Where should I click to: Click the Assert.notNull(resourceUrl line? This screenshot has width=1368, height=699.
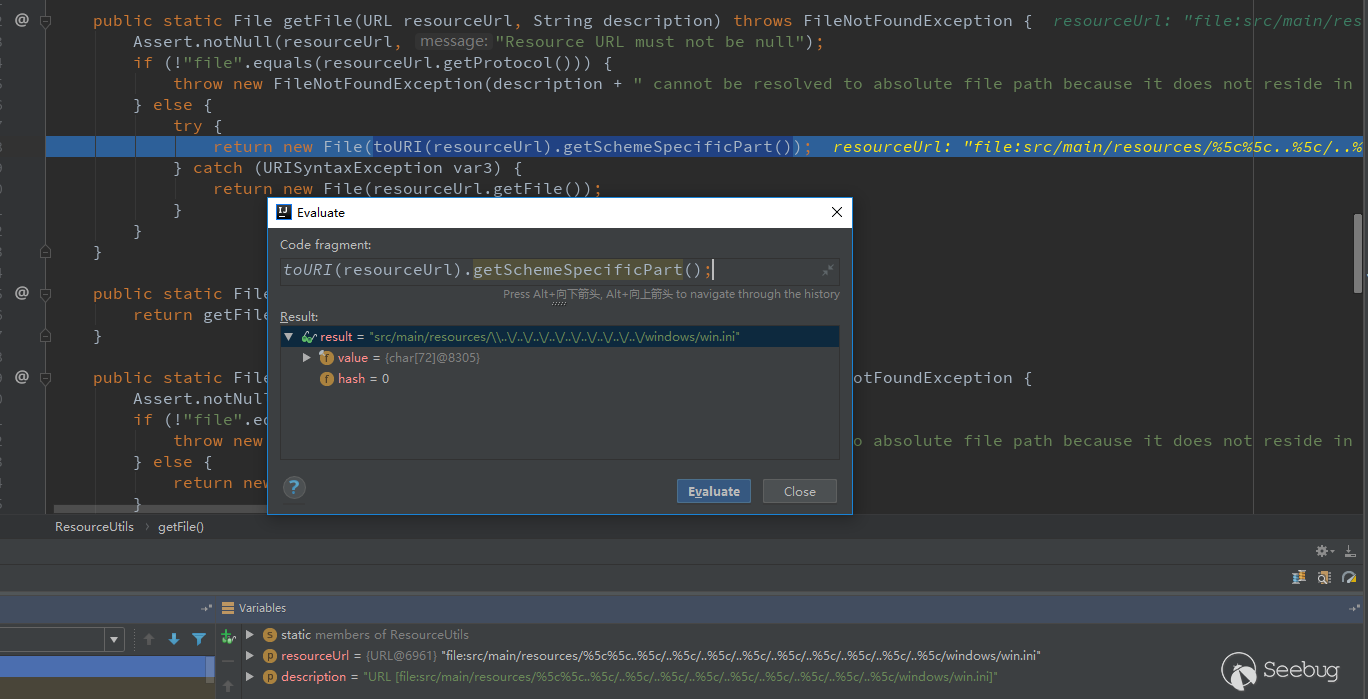click(x=478, y=42)
